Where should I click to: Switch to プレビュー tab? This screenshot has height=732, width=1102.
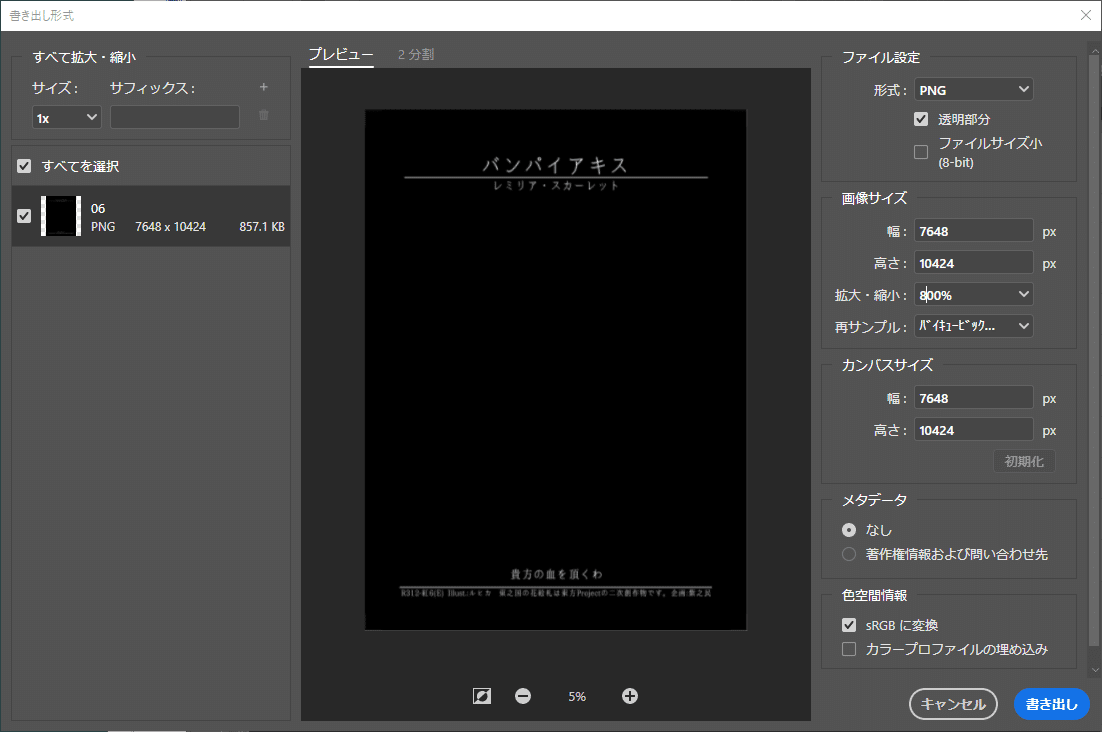341,54
